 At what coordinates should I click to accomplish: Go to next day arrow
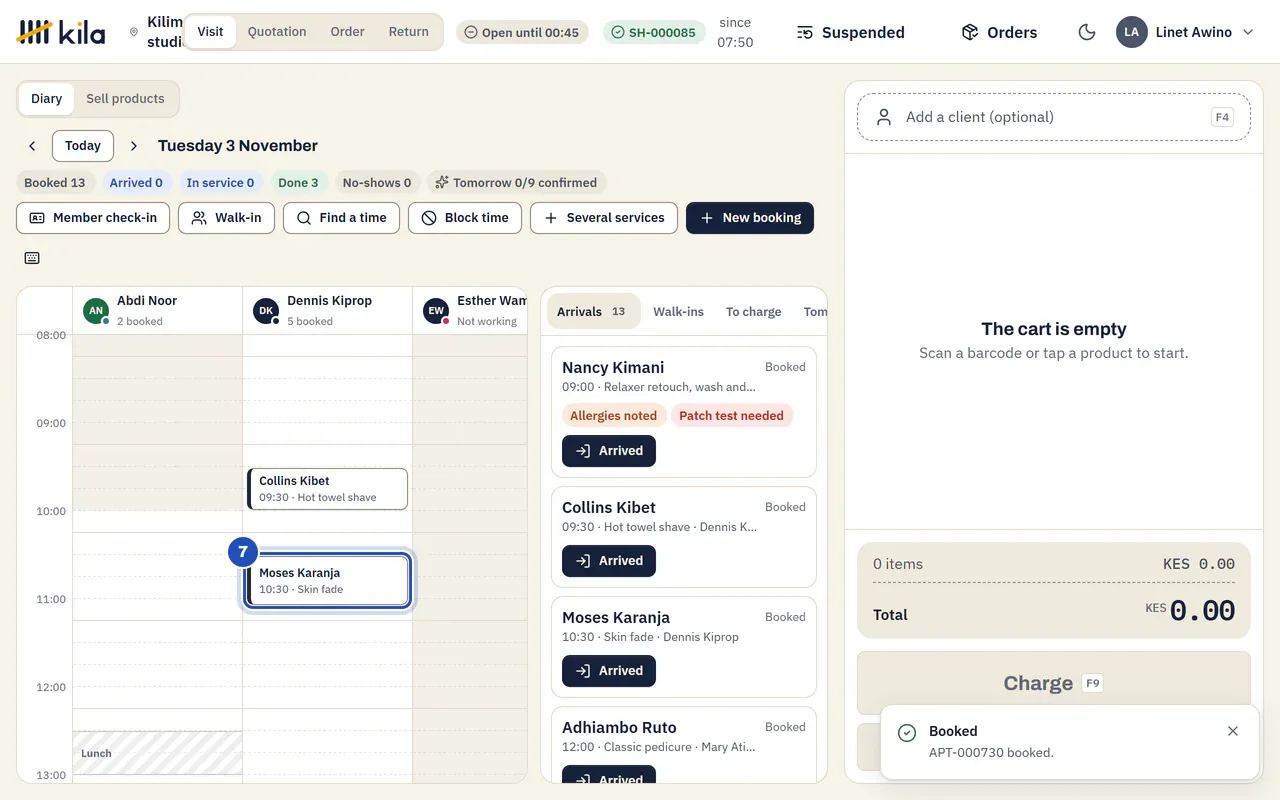coord(134,146)
